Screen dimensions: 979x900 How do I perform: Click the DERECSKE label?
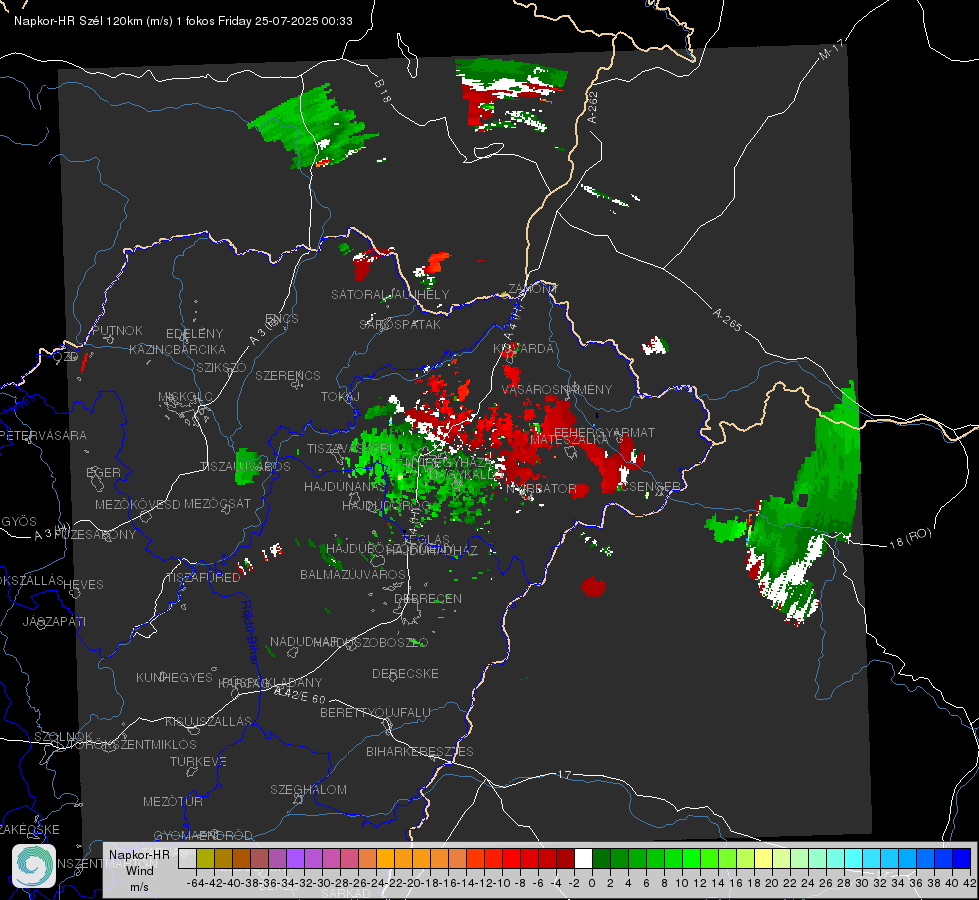(405, 674)
